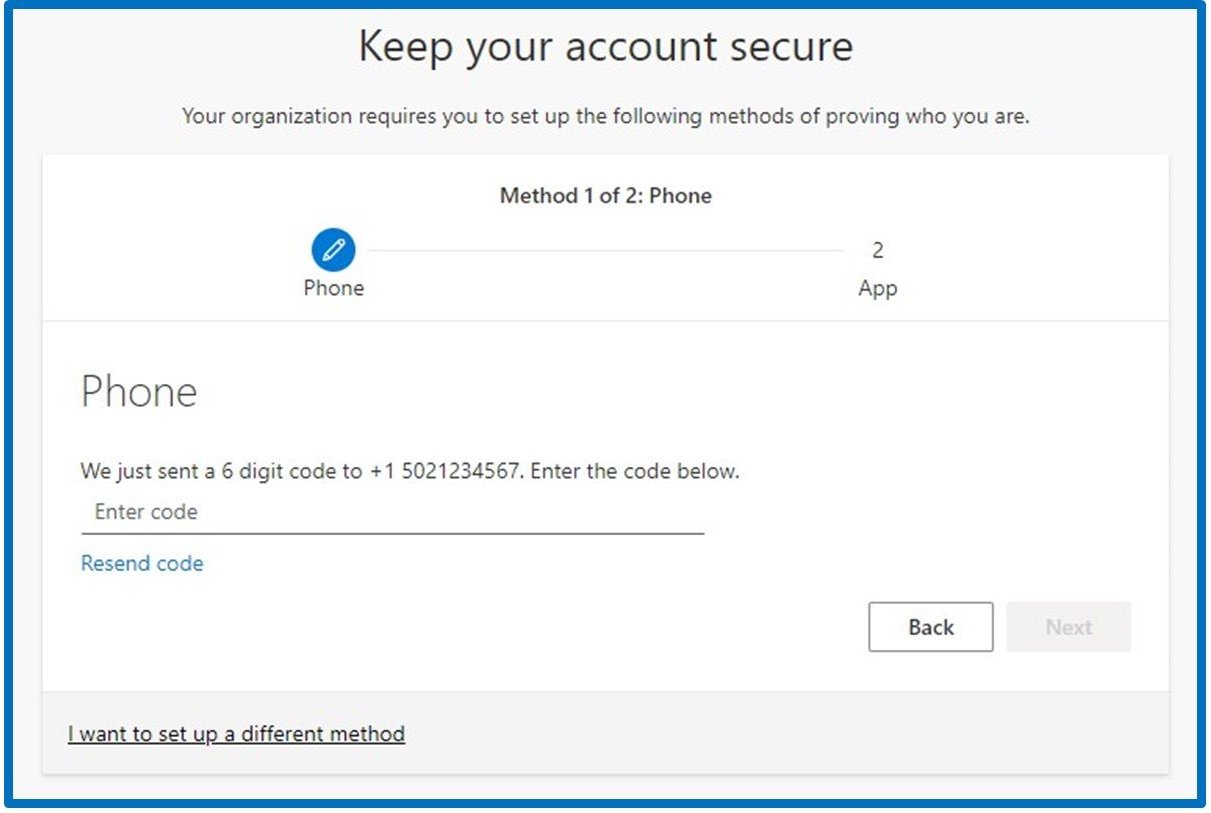Click the "Method 1 of 2: Phone" title
Screen dimensions: 1211x813
coord(605,195)
